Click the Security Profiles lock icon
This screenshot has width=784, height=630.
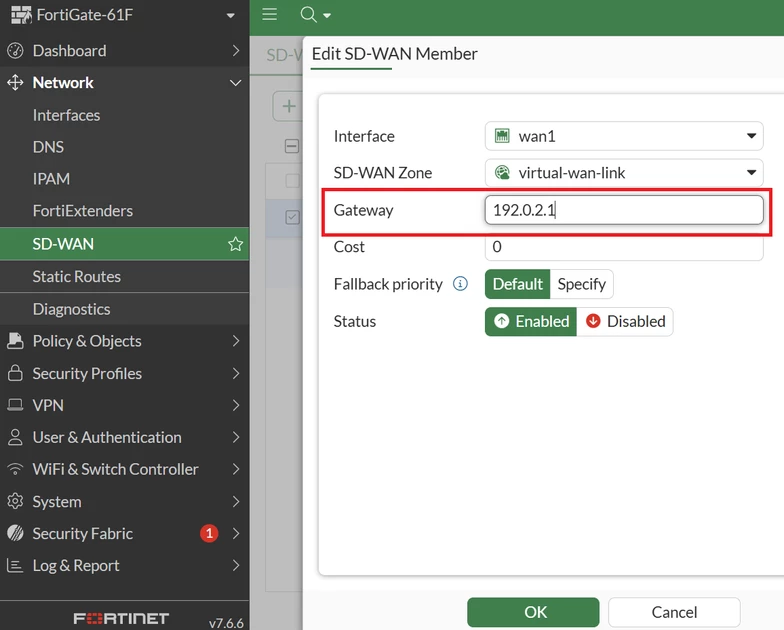coord(16,373)
